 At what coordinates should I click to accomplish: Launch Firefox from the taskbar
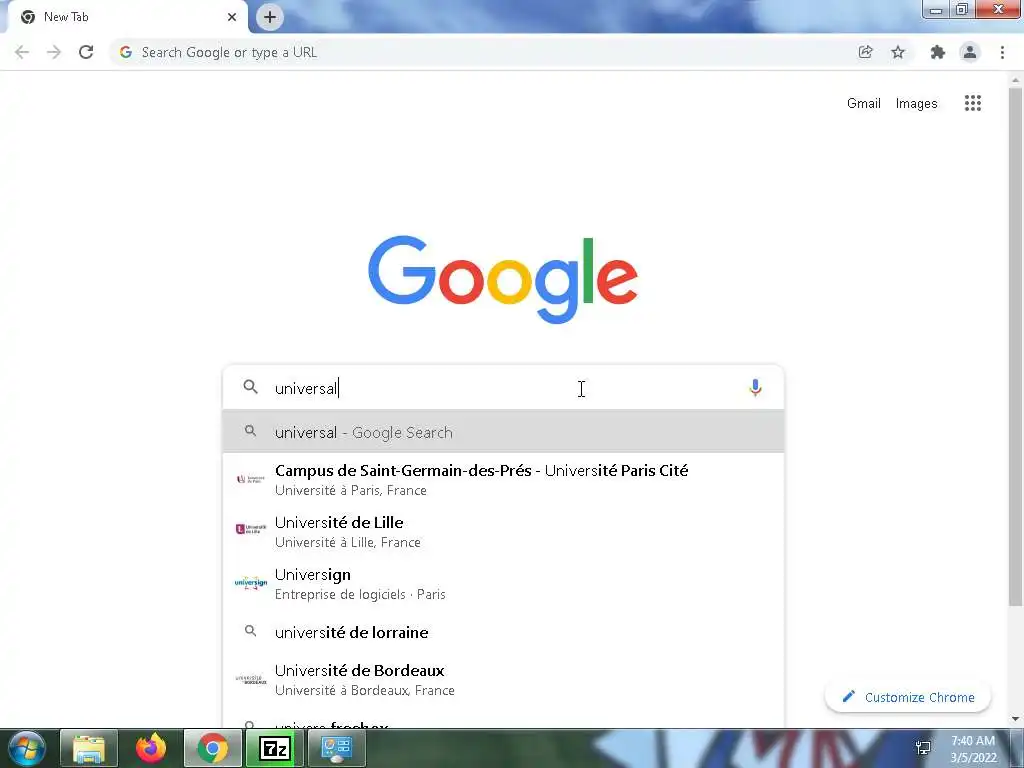pyautogui.click(x=151, y=748)
